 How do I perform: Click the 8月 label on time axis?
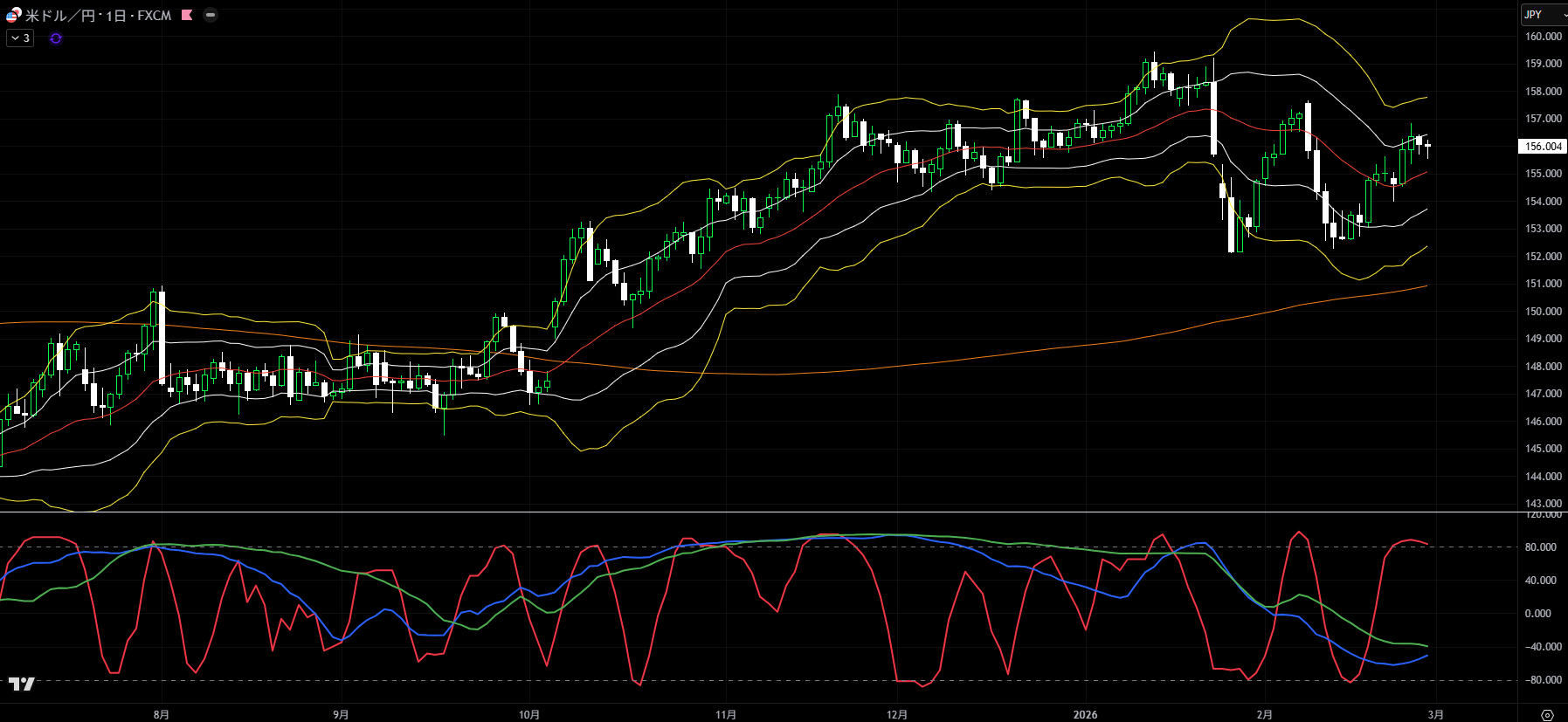point(162,715)
